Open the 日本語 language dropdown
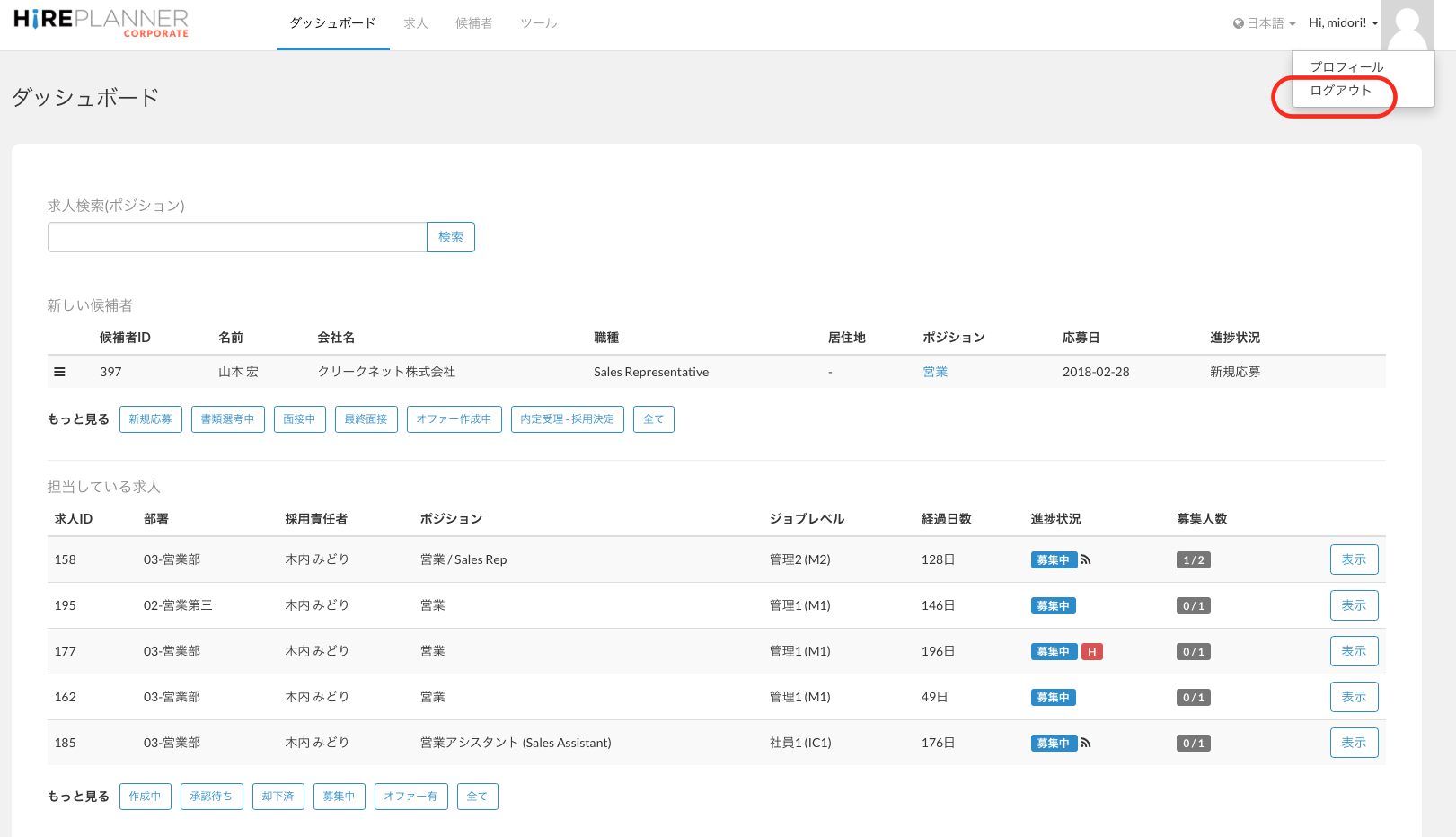Screen dimensions: 1456x837 coord(1264,23)
